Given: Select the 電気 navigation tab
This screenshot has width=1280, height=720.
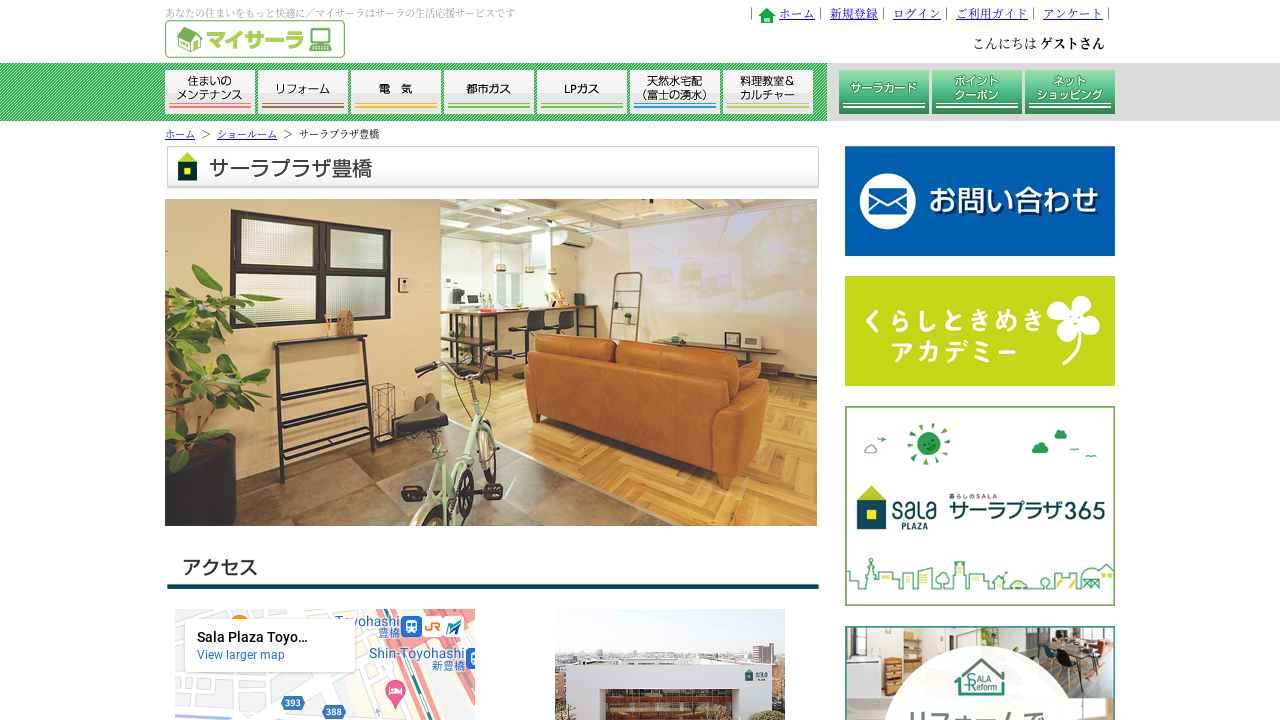Looking at the screenshot, I should 396,92.
